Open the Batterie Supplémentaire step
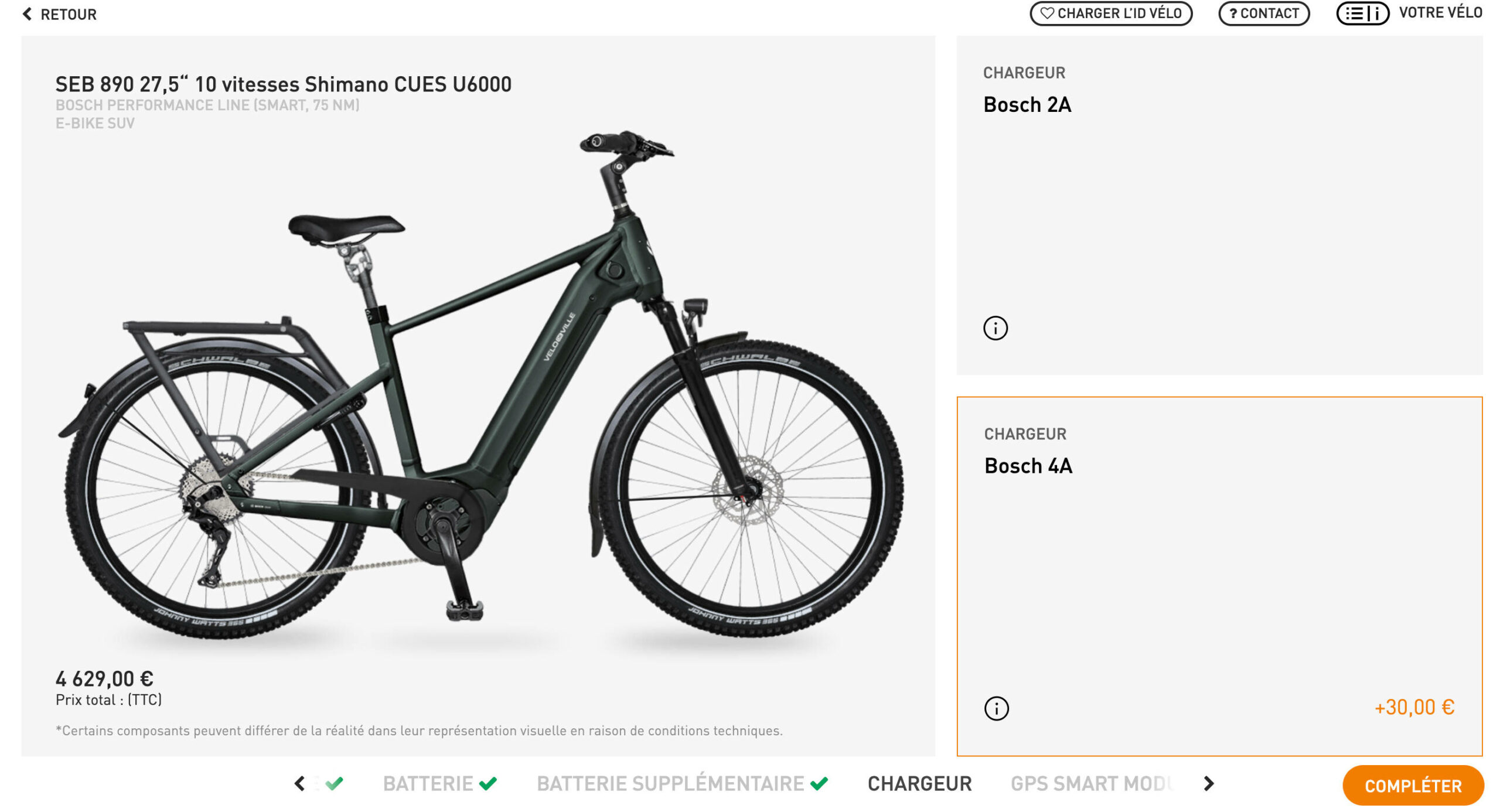 point(670,784)
